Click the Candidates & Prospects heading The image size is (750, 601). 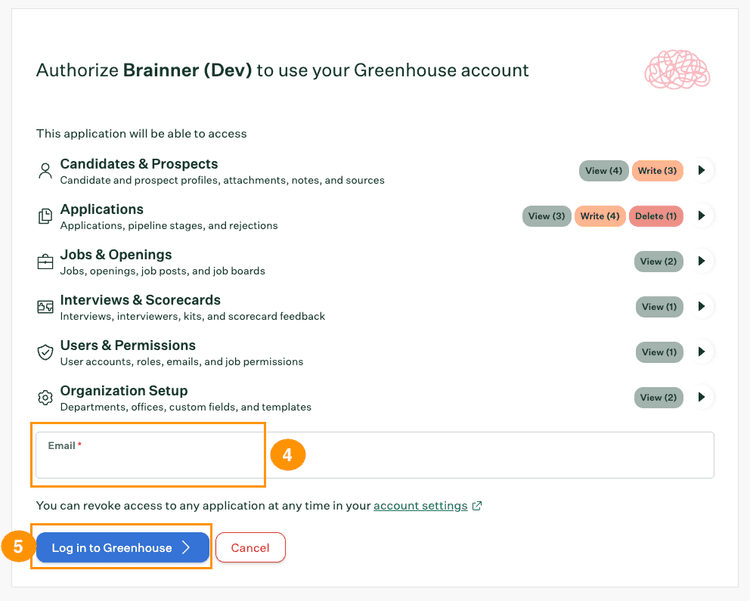pos(139,164)
